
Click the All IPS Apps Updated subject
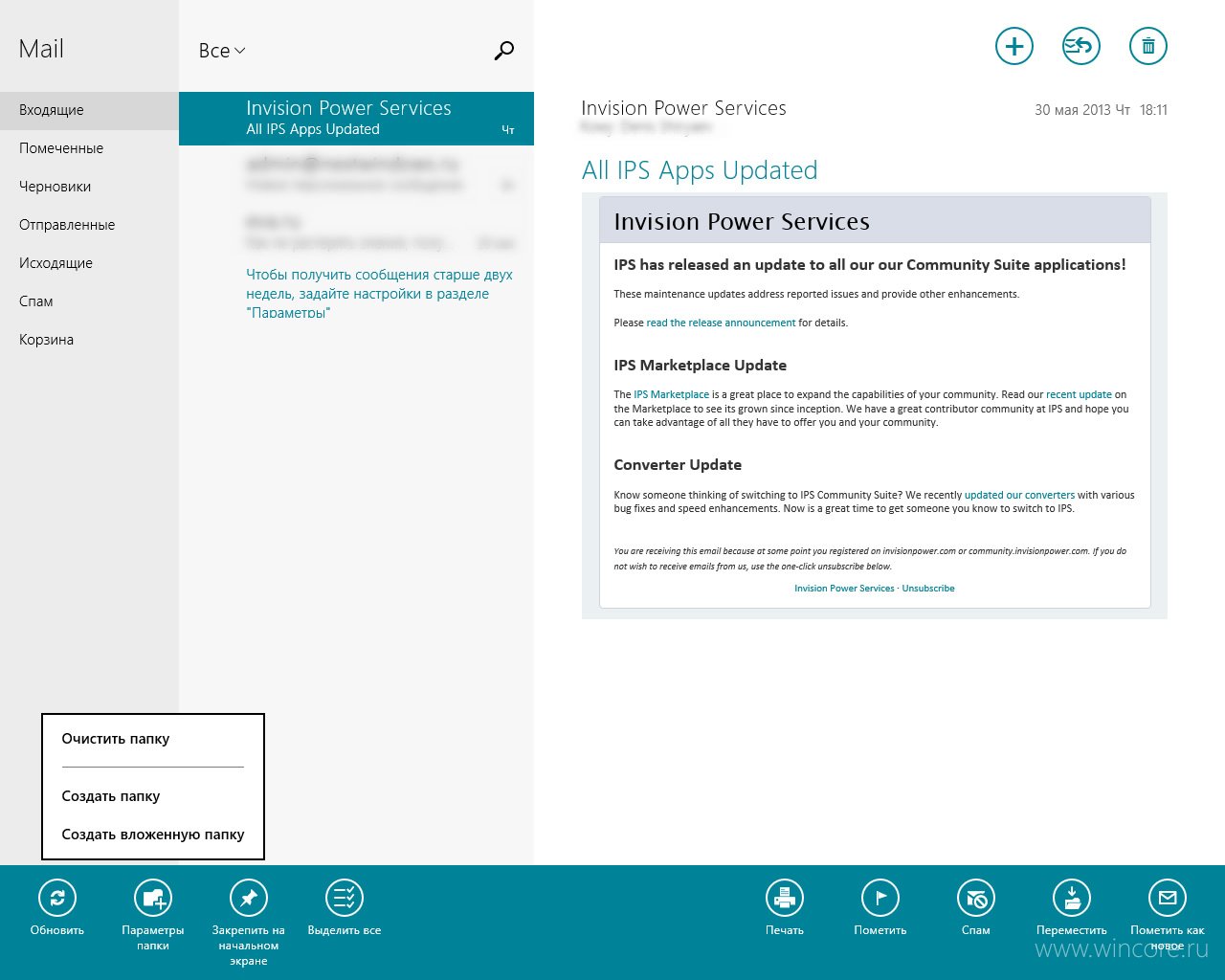700,170
